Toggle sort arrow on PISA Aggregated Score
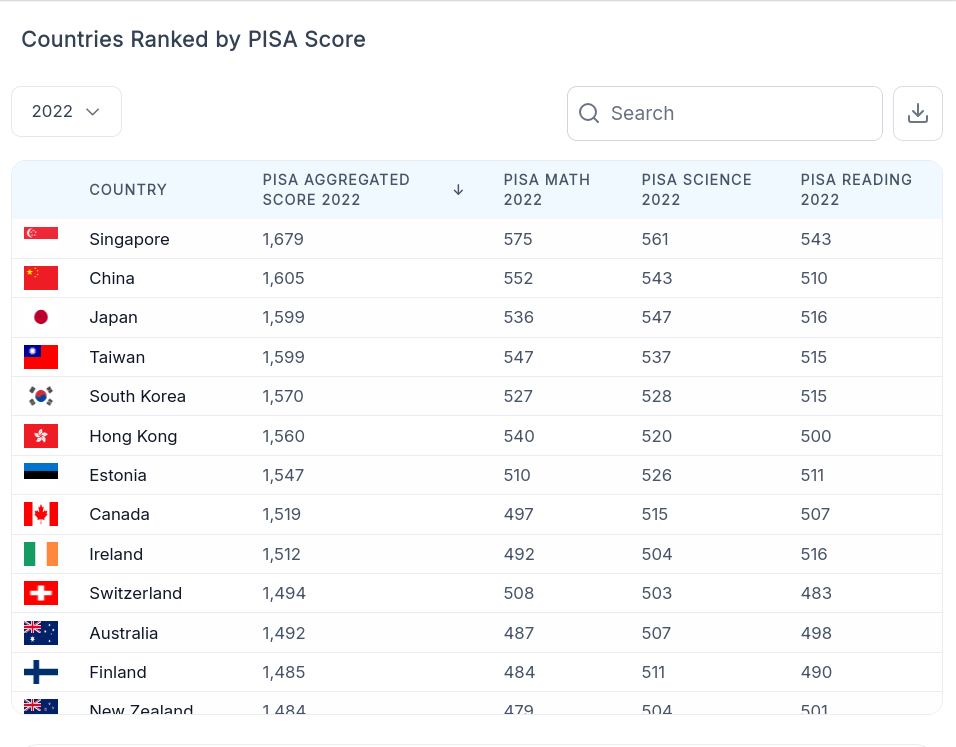This screenshot has width=956, height=747. coord(458,190)
